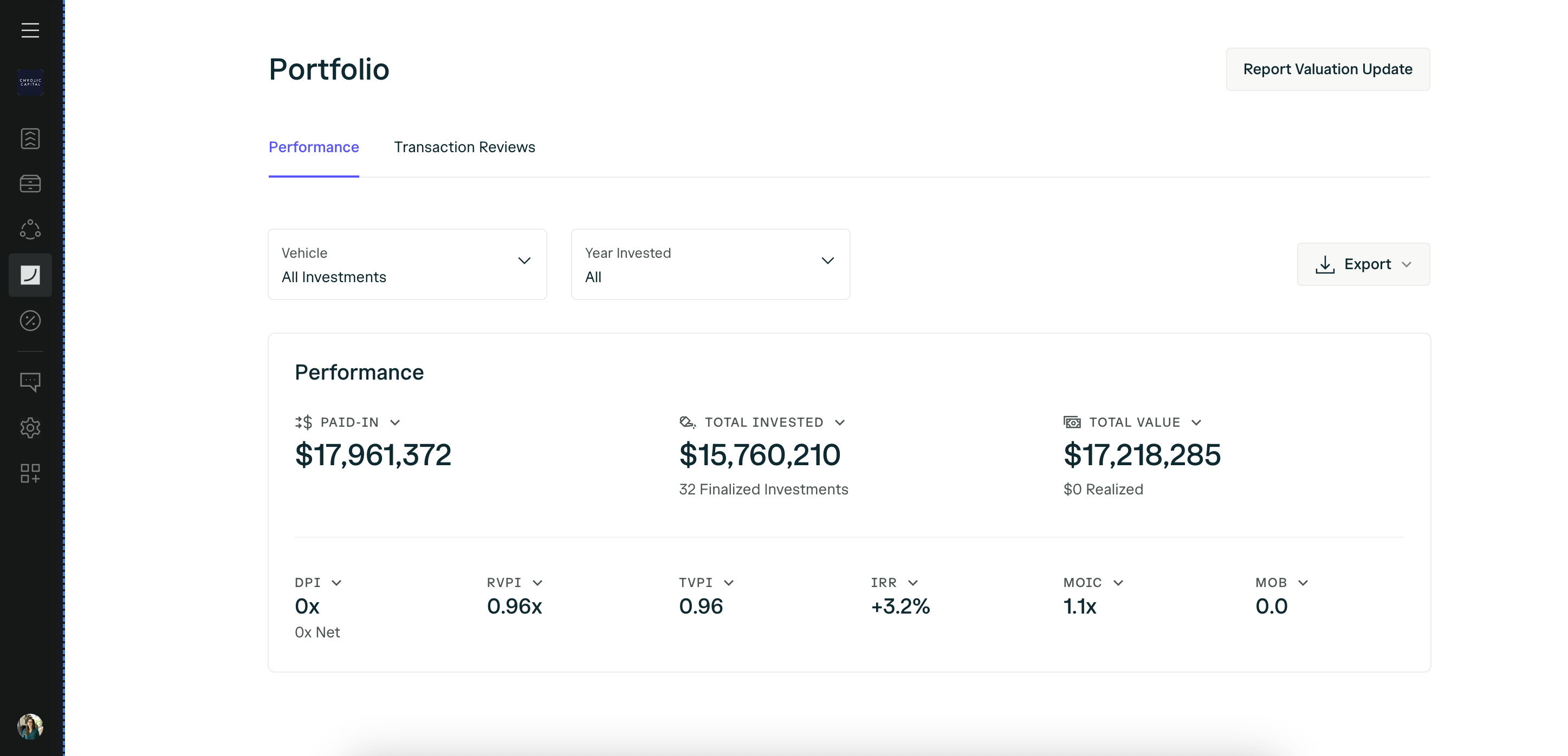
Task: Open the percent circle icon in sidebar
Action: click(30, 321)
